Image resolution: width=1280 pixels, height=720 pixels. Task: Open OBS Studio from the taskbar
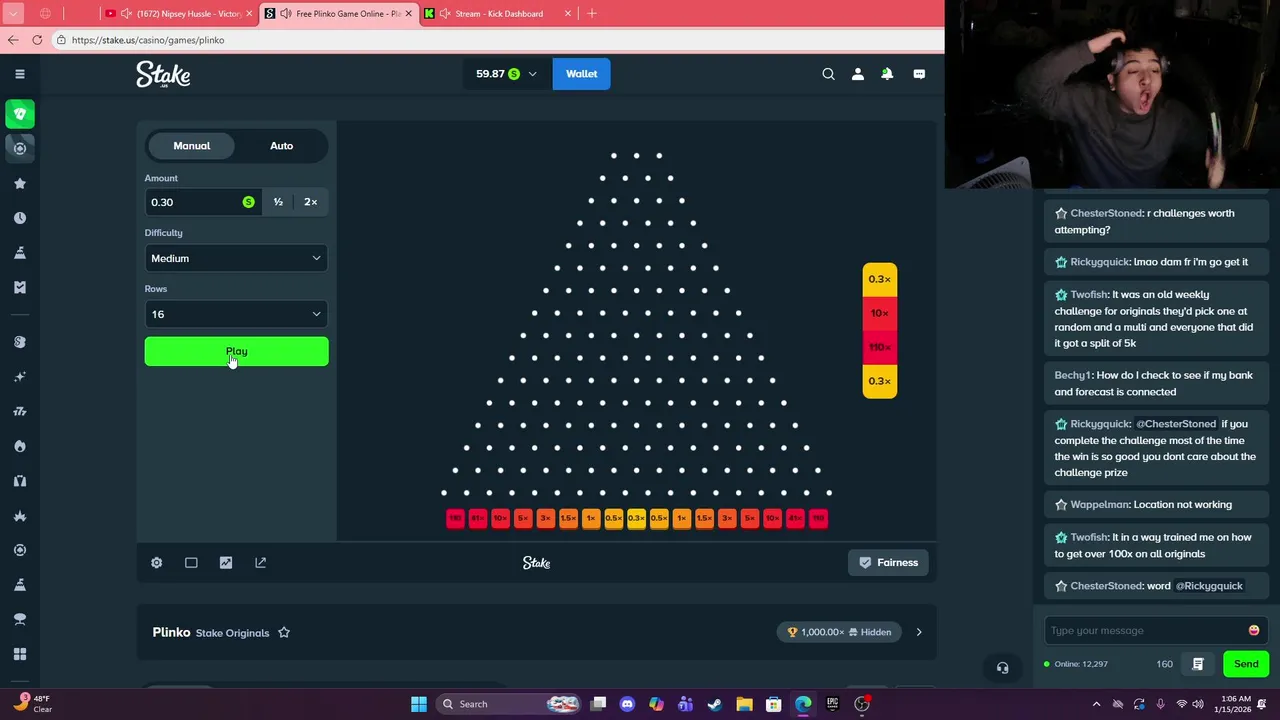[862, 704]
